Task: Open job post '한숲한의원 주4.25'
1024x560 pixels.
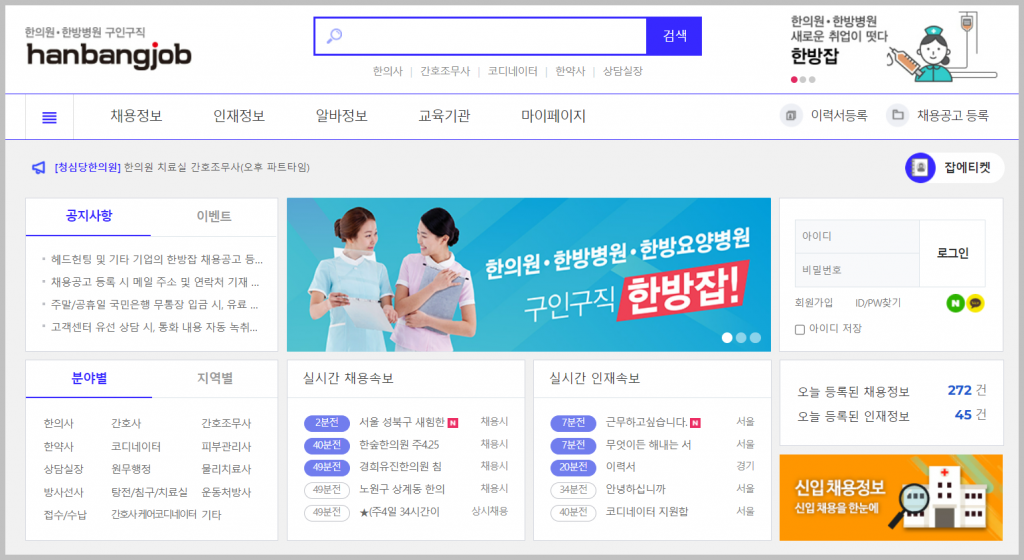Action: coord(399,444)
